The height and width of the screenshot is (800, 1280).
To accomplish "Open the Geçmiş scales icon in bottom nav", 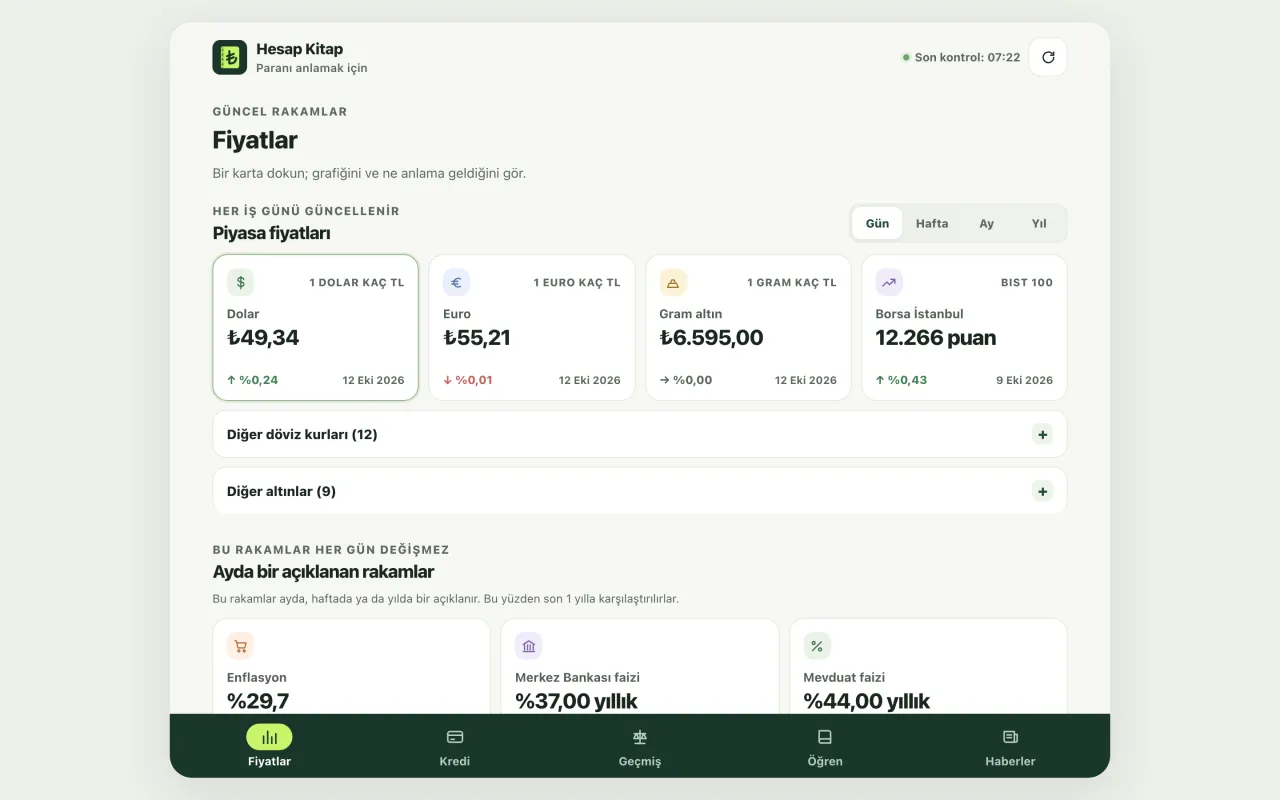I will pos(640,737).
